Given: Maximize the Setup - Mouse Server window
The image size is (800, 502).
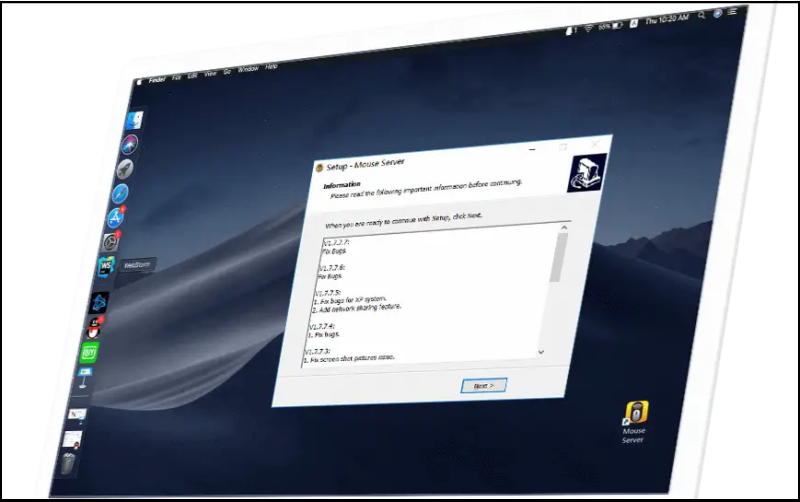Looking at the screenshot, I should coord(563,147).
